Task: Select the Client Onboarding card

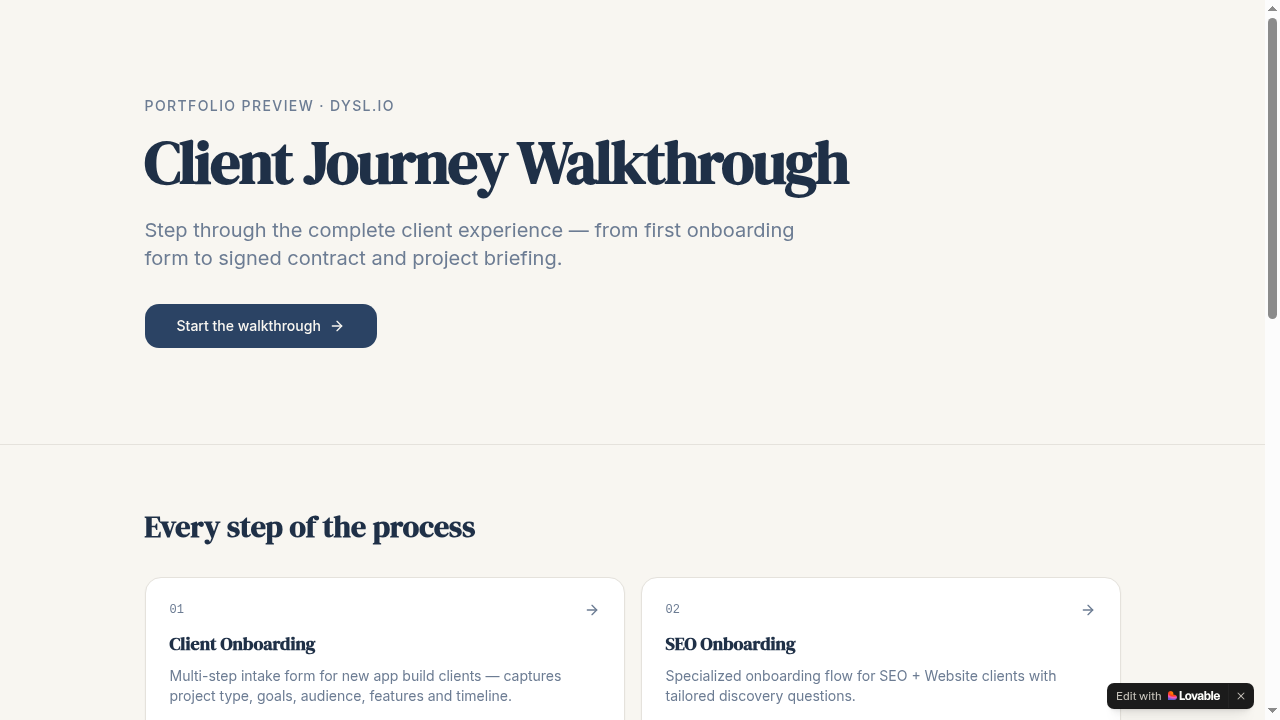Action: tap(384, 660)
